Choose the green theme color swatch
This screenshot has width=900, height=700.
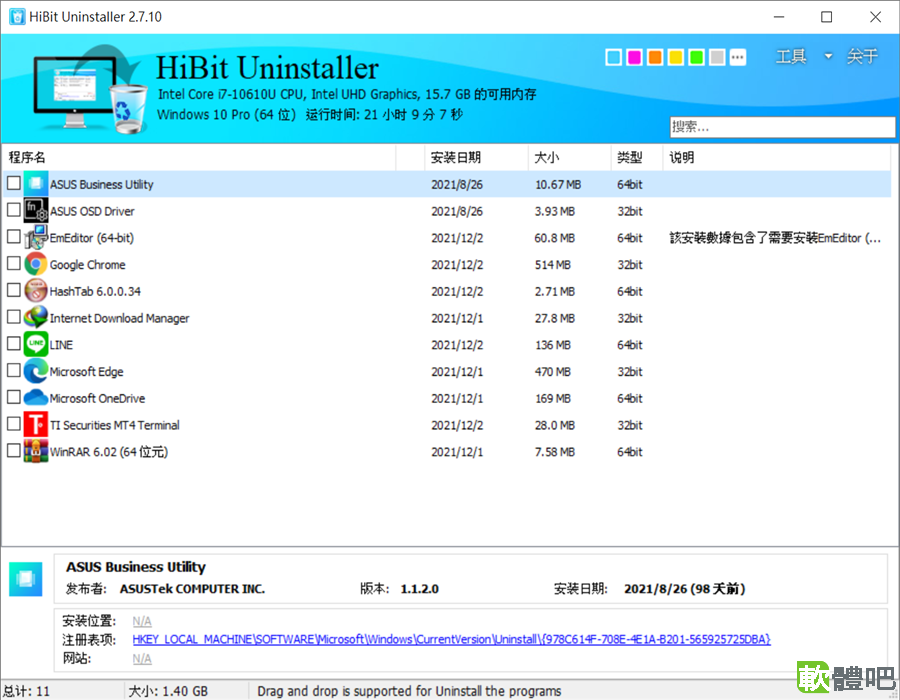click(696, 57)
